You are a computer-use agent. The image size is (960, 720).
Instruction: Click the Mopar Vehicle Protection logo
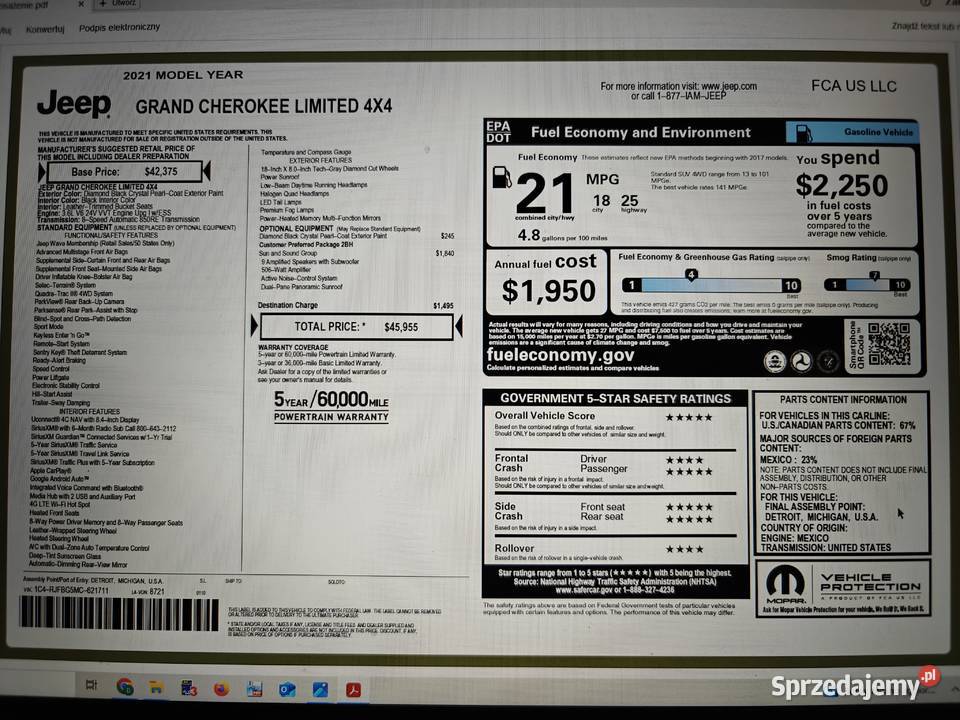click(x=843, y=588)
